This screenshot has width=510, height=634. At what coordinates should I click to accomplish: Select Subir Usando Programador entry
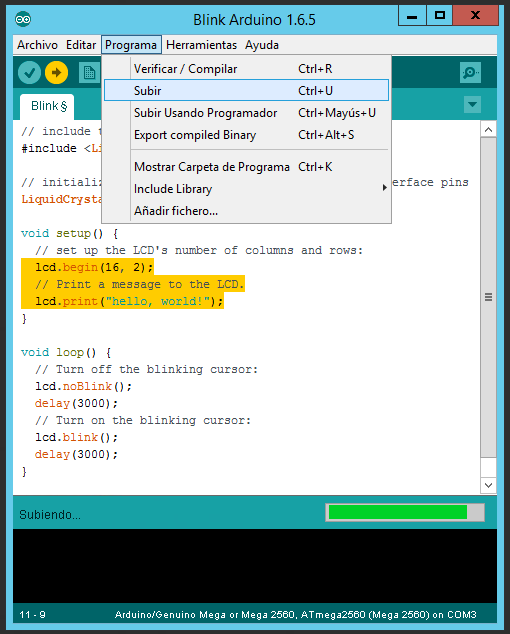(x=246, y=113)
